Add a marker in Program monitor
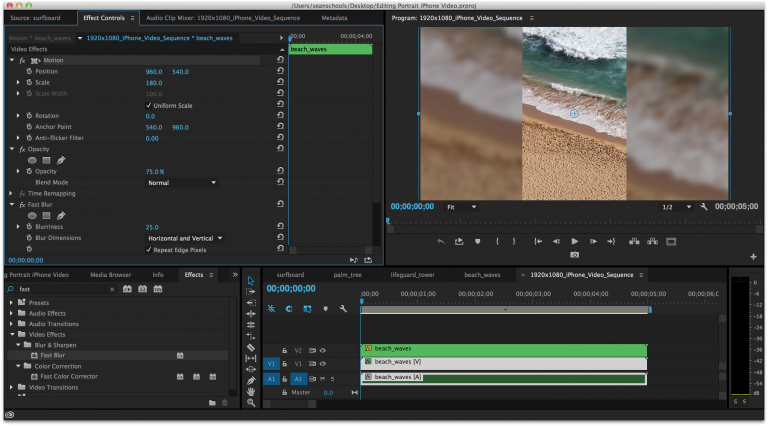 [478, 241]
